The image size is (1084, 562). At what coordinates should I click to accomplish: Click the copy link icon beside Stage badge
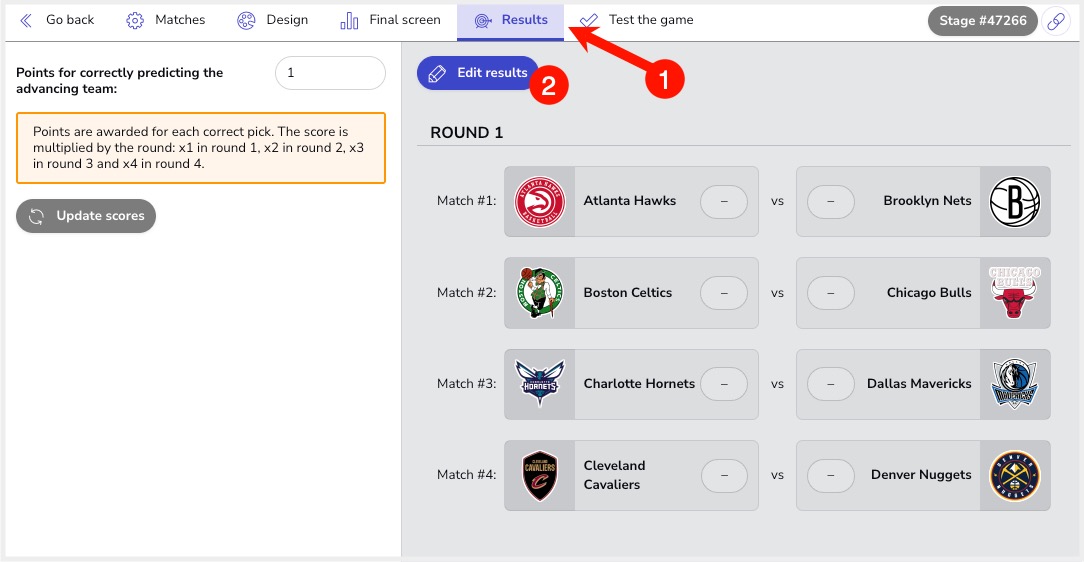click(1056, 21)
